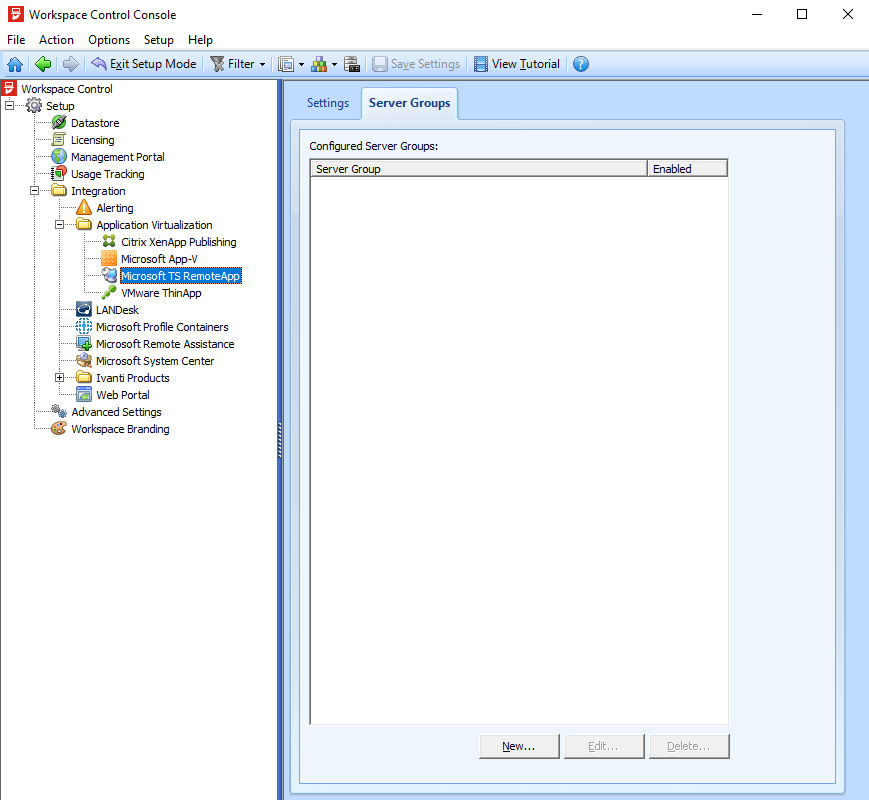The width and height of the screenshot is (869, 800).
Task: Click Save Settings in the toolbar
Action: click(416, 64)
